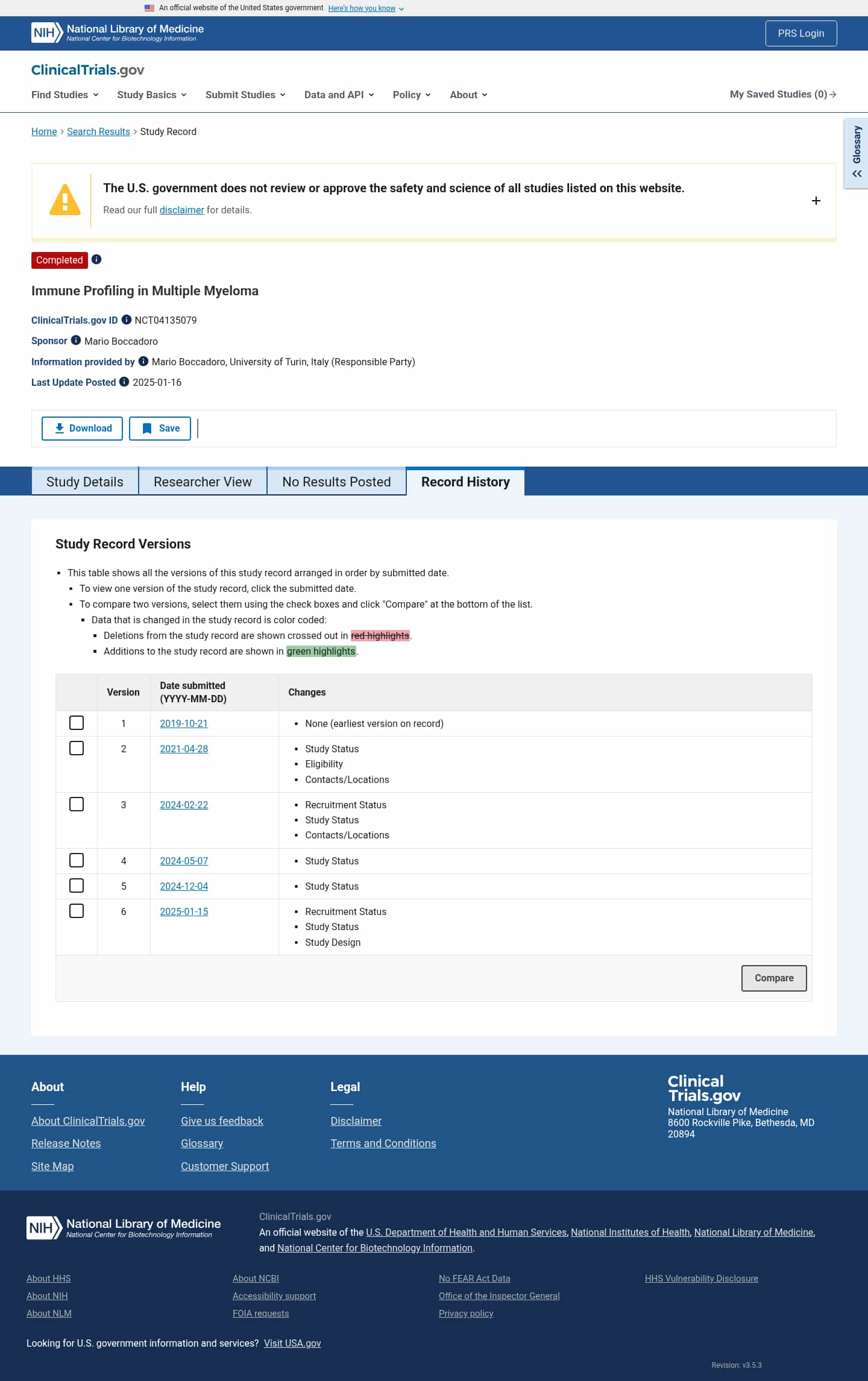Click info icon next to Completed status
The image size is (868, 1381).
click(x=96, y=259)
